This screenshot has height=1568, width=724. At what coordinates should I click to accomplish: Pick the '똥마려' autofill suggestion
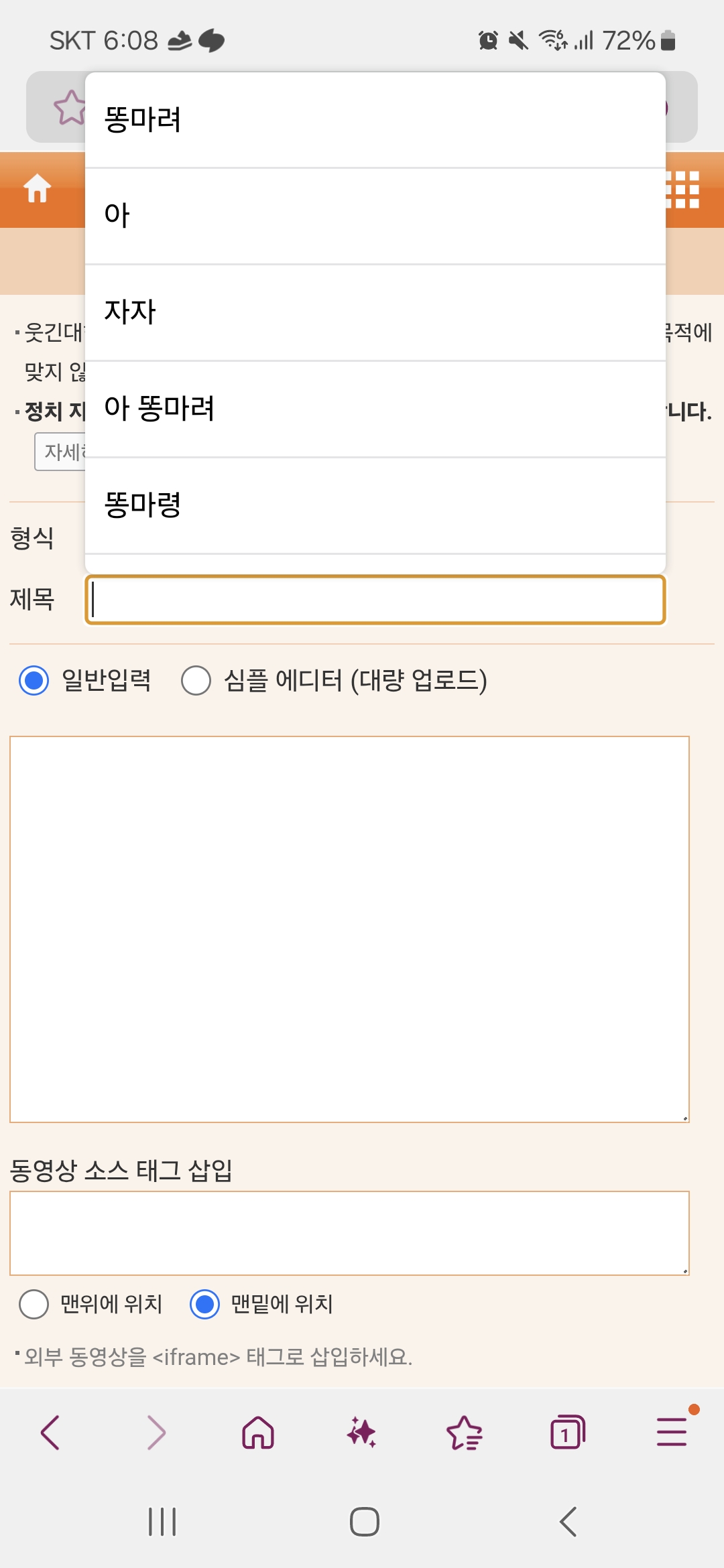pos(375,120)
